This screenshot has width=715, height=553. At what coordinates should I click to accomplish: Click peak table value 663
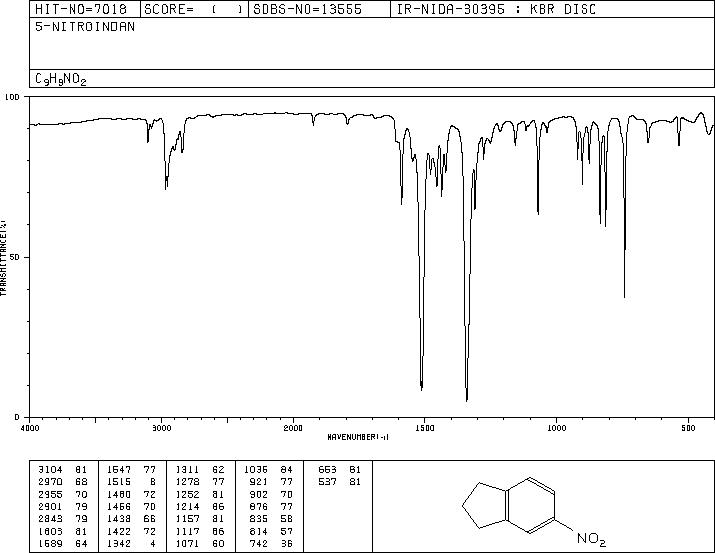(327, 470)
